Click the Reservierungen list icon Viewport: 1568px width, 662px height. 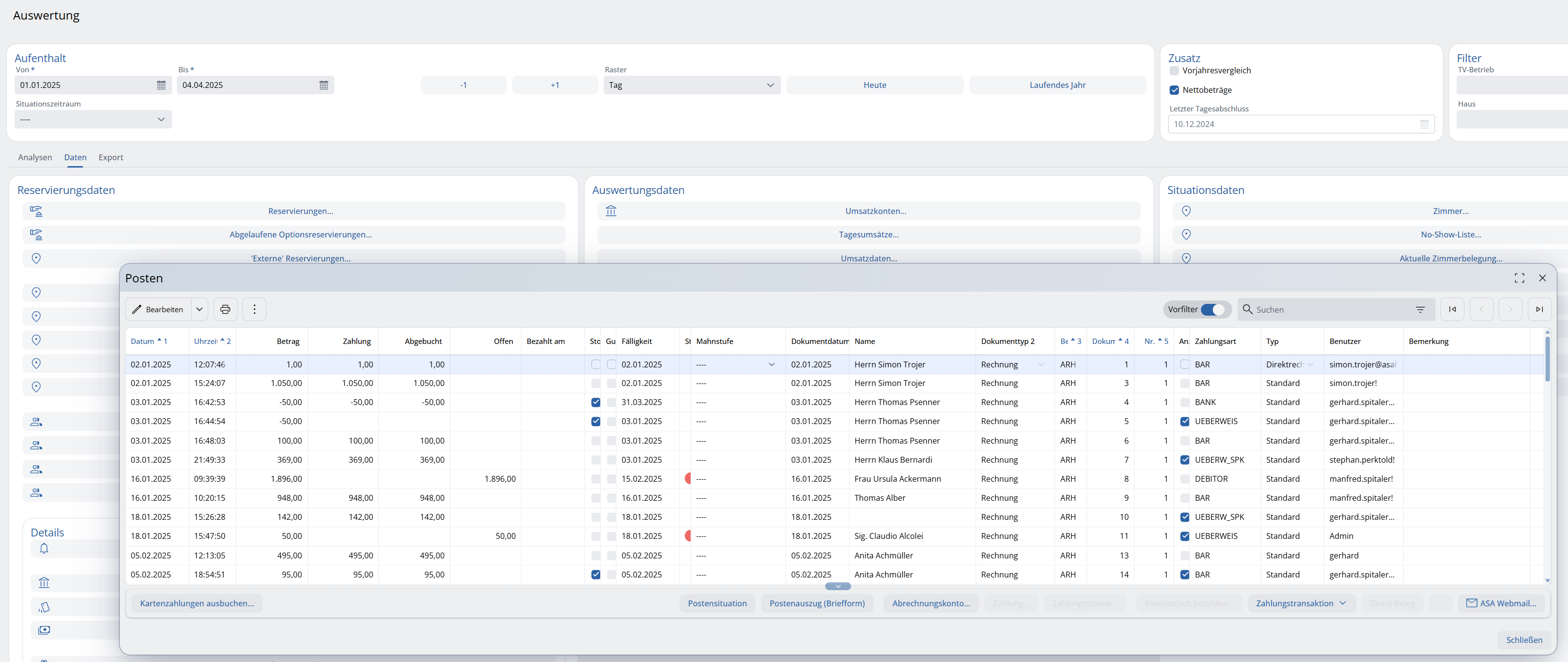(37, 211)
